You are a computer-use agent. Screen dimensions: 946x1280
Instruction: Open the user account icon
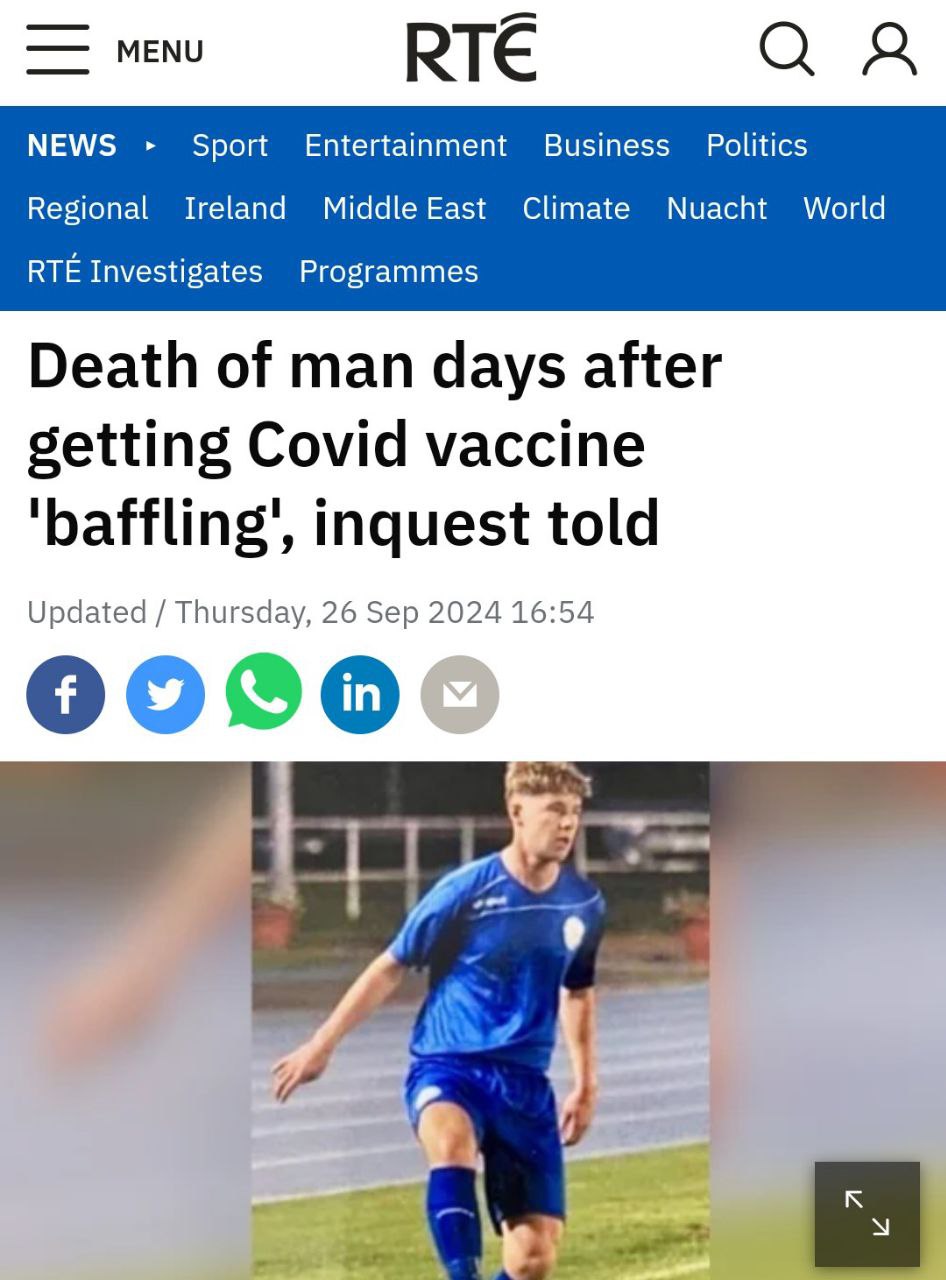(x=889, y=49)
